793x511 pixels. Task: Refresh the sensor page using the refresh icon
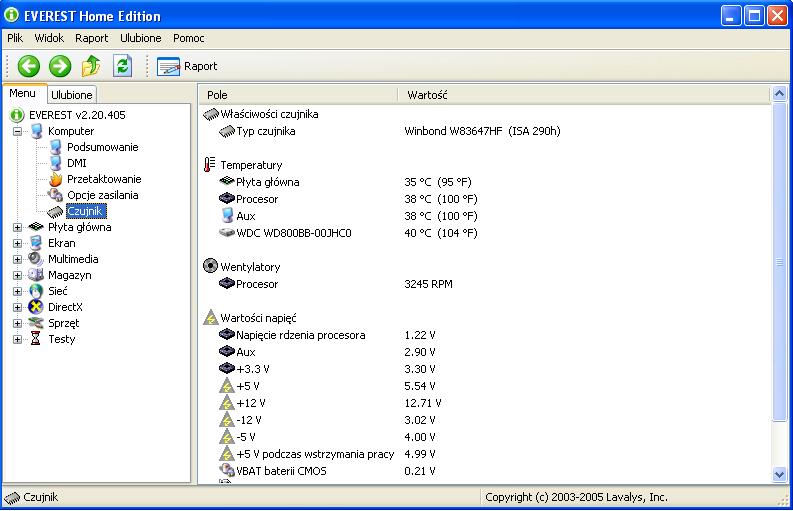(122, 66)
